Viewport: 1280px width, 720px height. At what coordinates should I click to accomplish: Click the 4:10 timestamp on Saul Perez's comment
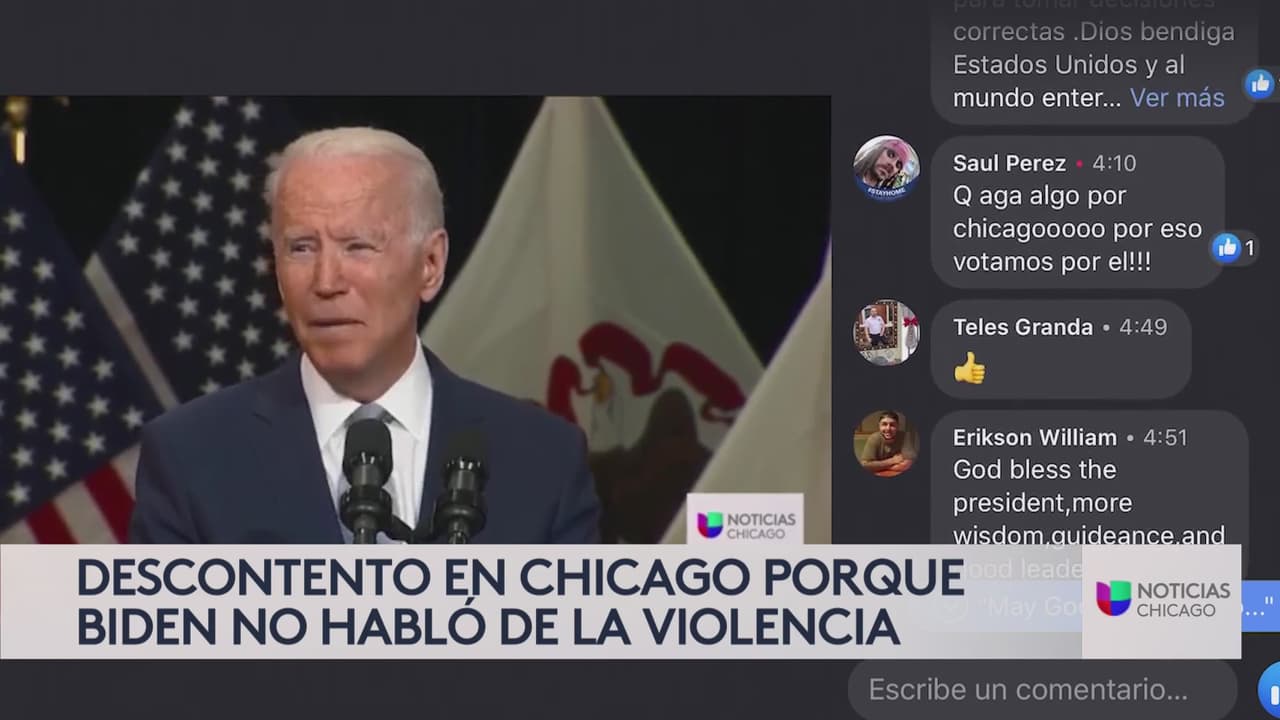click(1114, 163)
